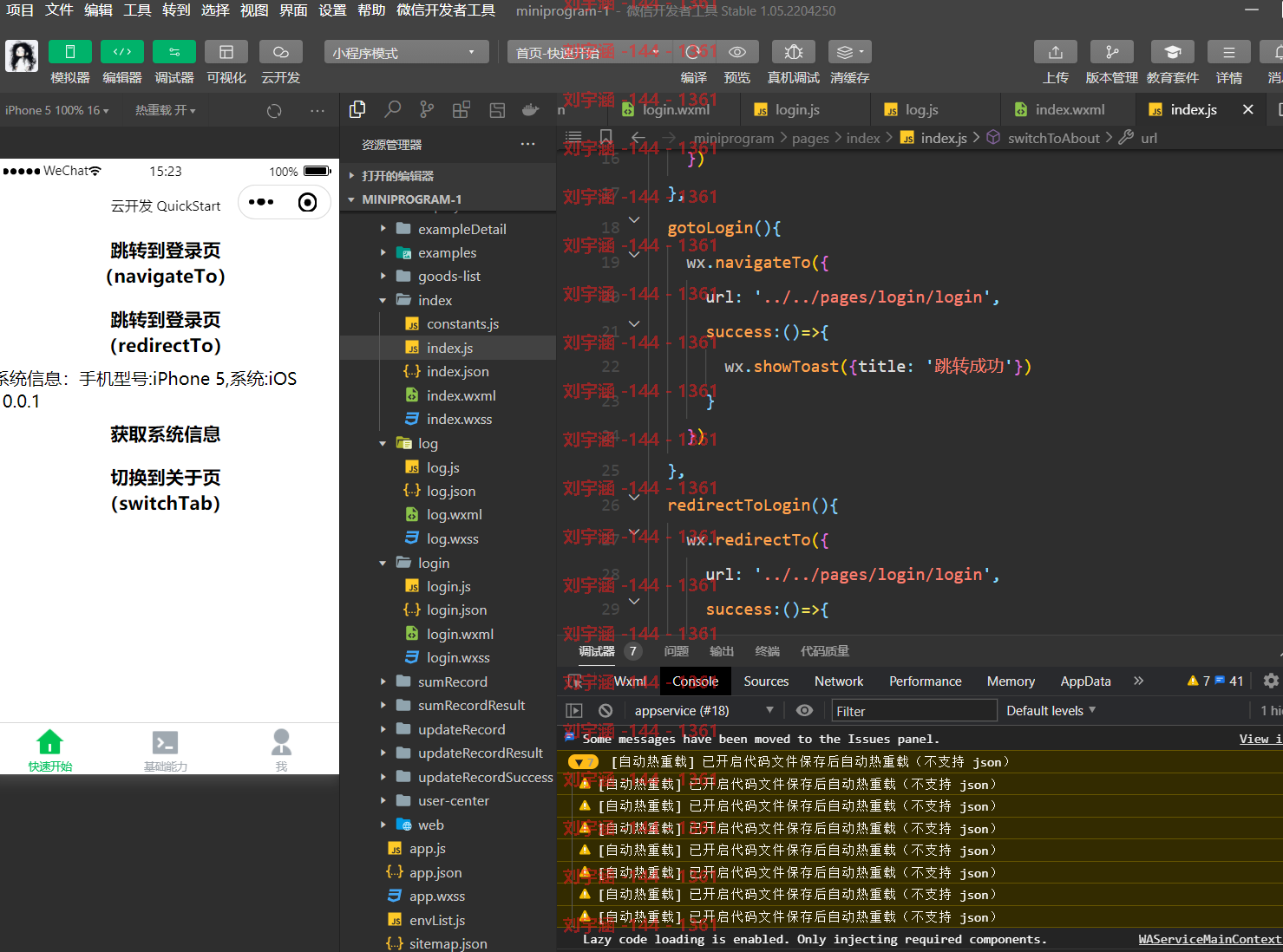1283x952 pixels.
Task: Open the education kit icon
Action: 1173,52
